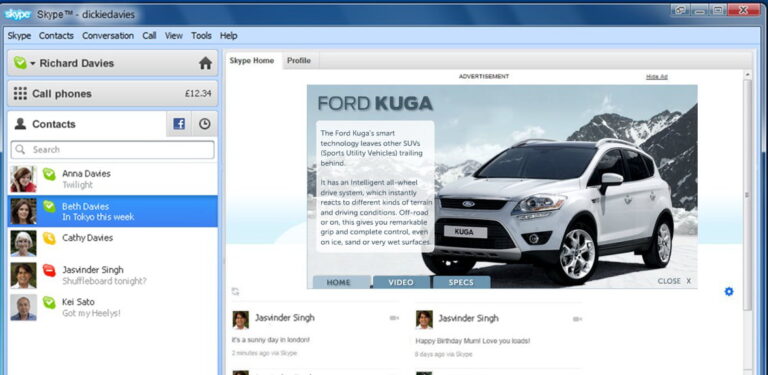This screenshot has width=768, height=375.
Task: Click SPECS tab in Ford Kuga ad
Action: tap(461, 282)
